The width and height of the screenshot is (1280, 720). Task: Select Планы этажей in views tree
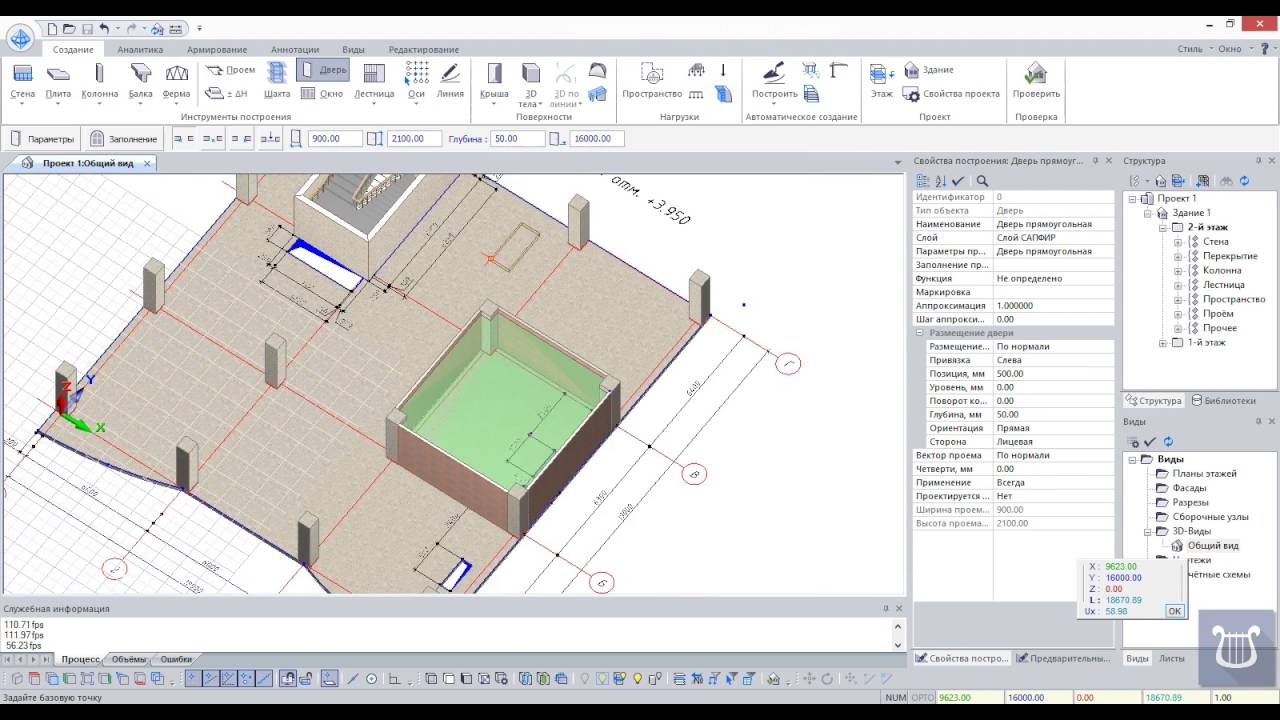[1204, 474]
